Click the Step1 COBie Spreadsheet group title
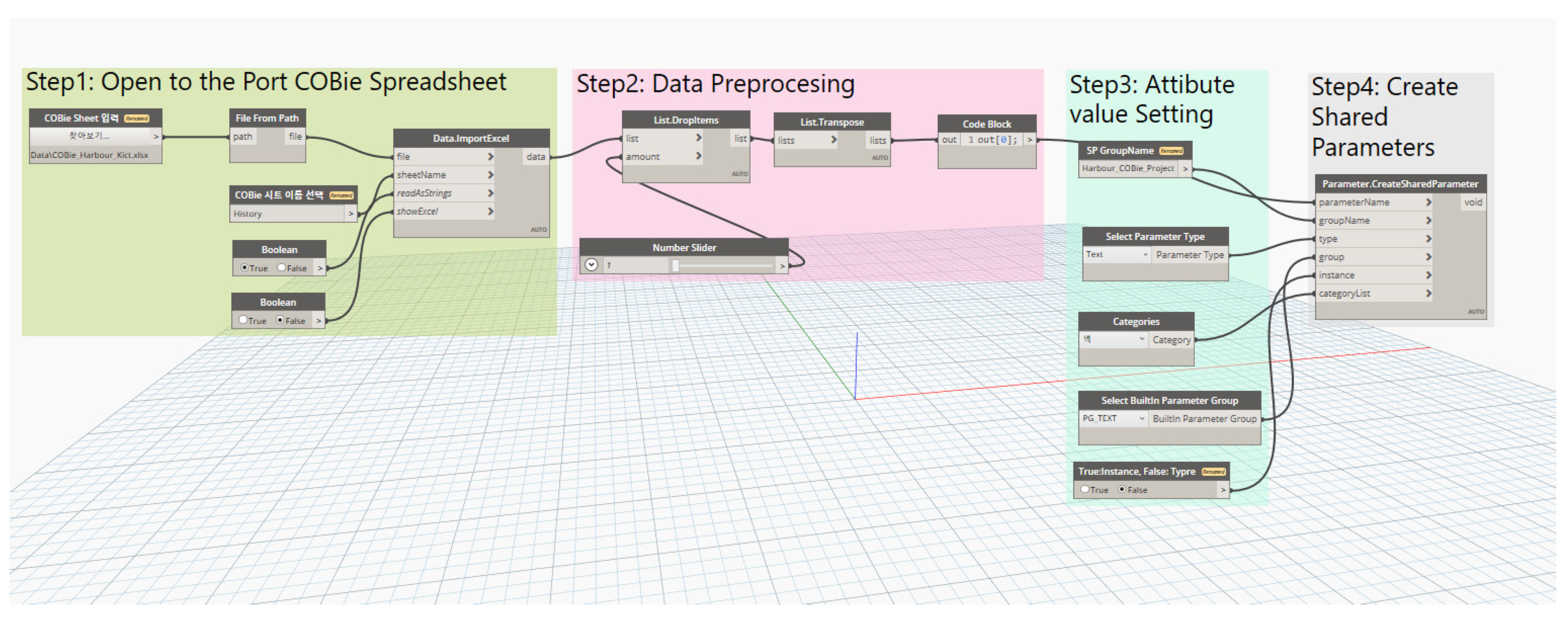This screenshot has width=1568, height=620. [x=266, y=82]
